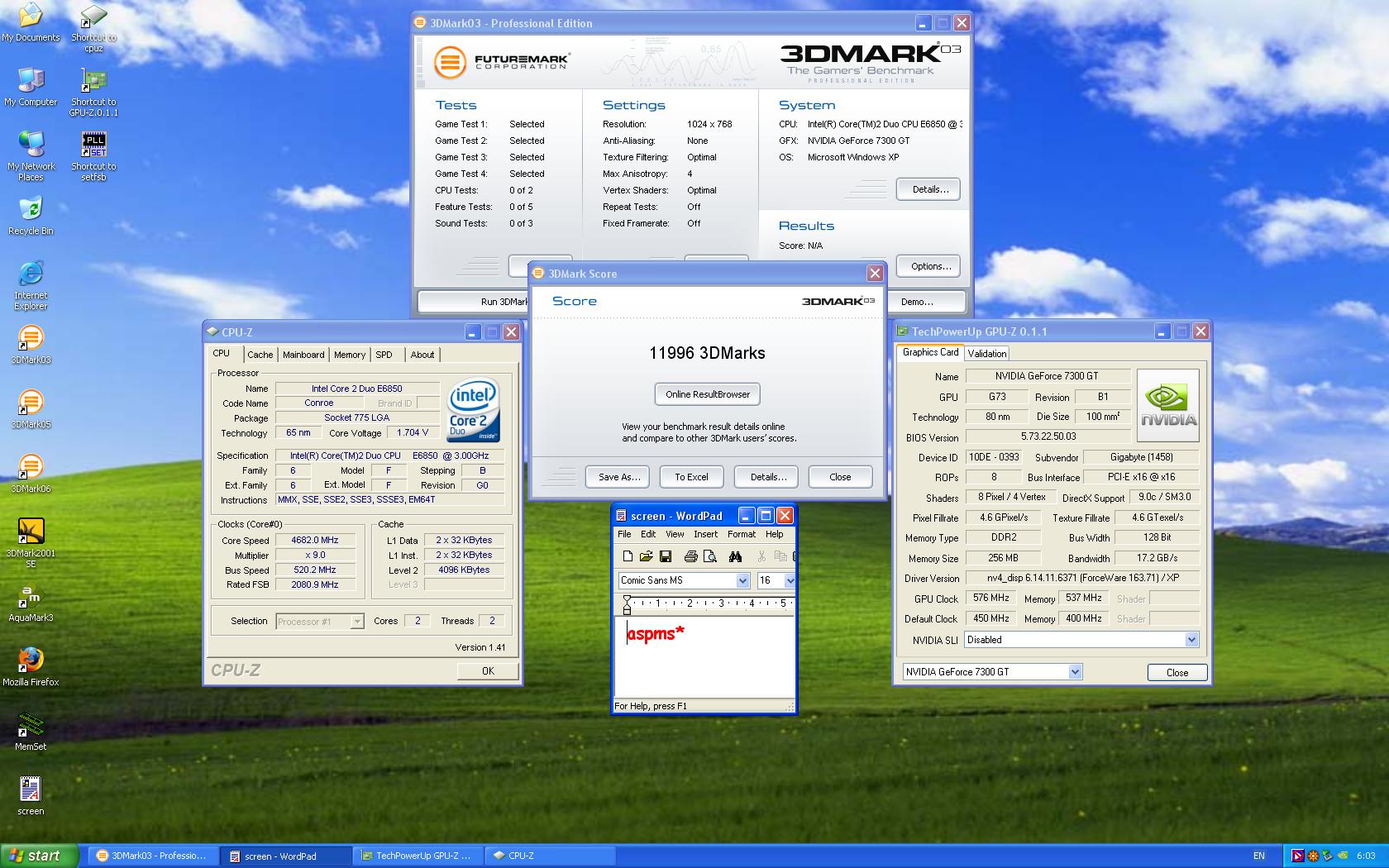Click Options button in 3DMark03 window
The image size is (1389, 868).
tap(930, 266)
